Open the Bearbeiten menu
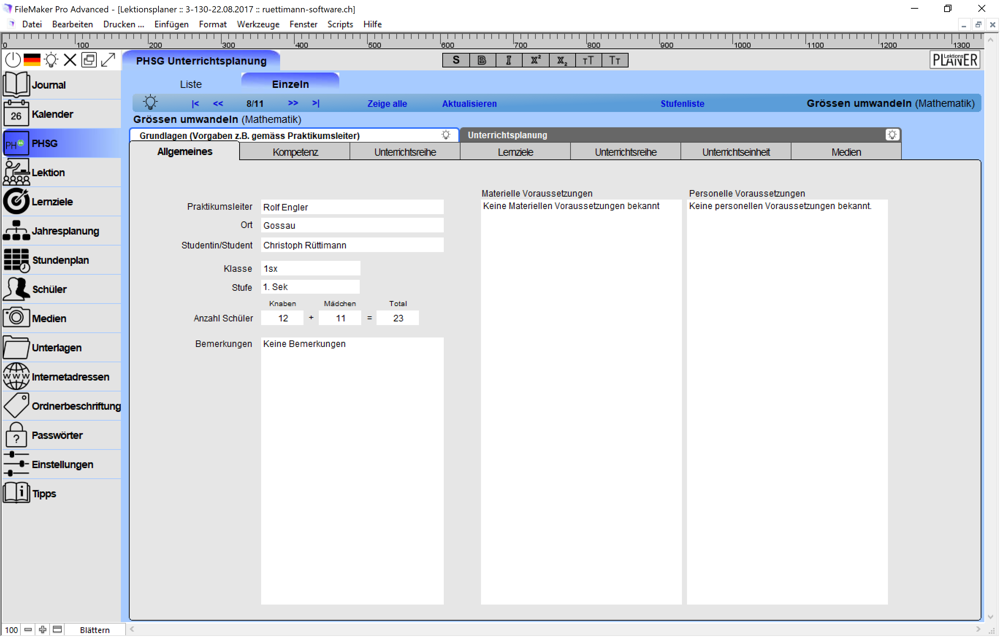This screenshot has width=1000, height=637. tap(73, 24)
